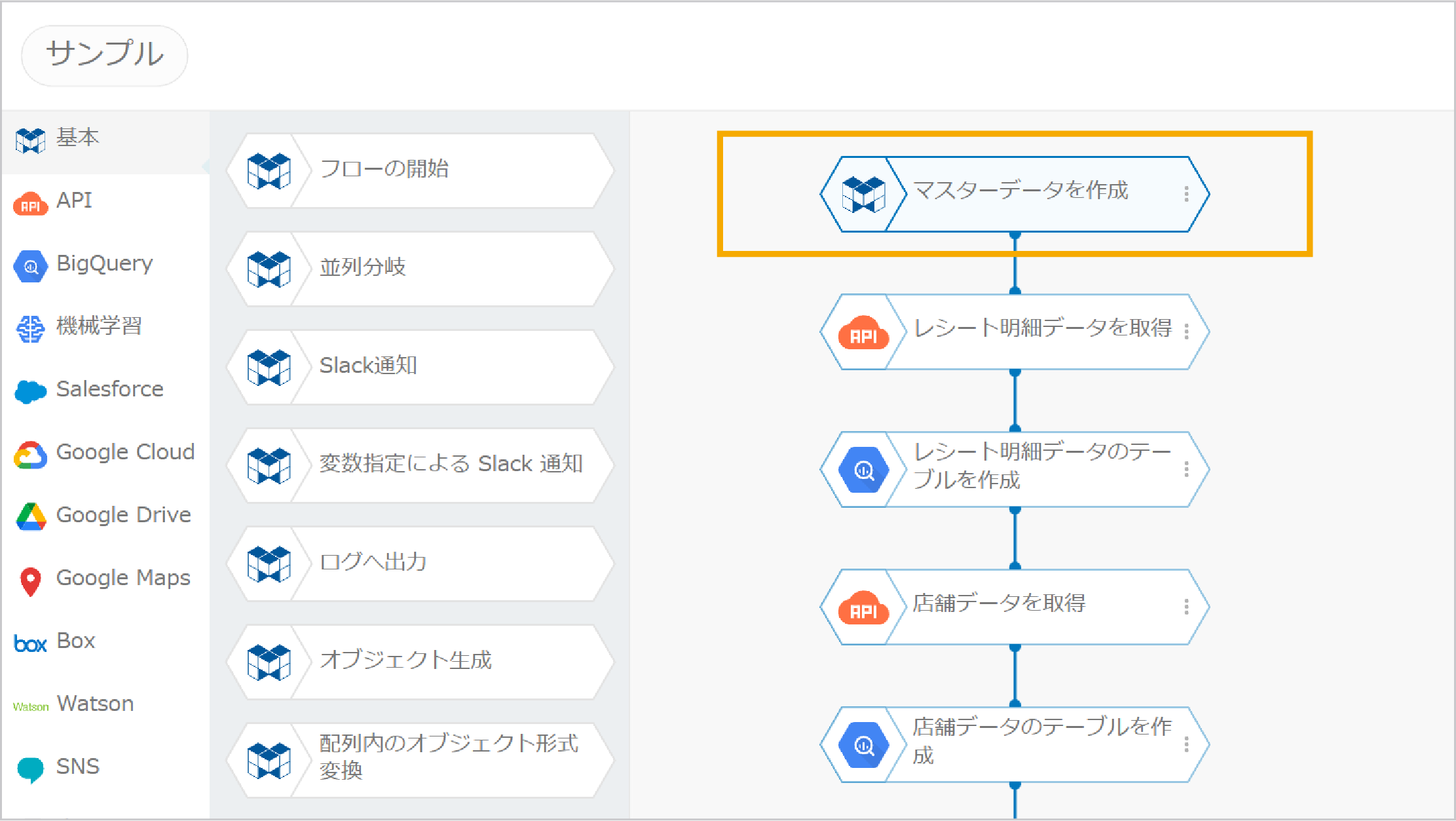Expand options menu of 店舗データを取得 block

pyautogui.click(x=1186, y=607)
